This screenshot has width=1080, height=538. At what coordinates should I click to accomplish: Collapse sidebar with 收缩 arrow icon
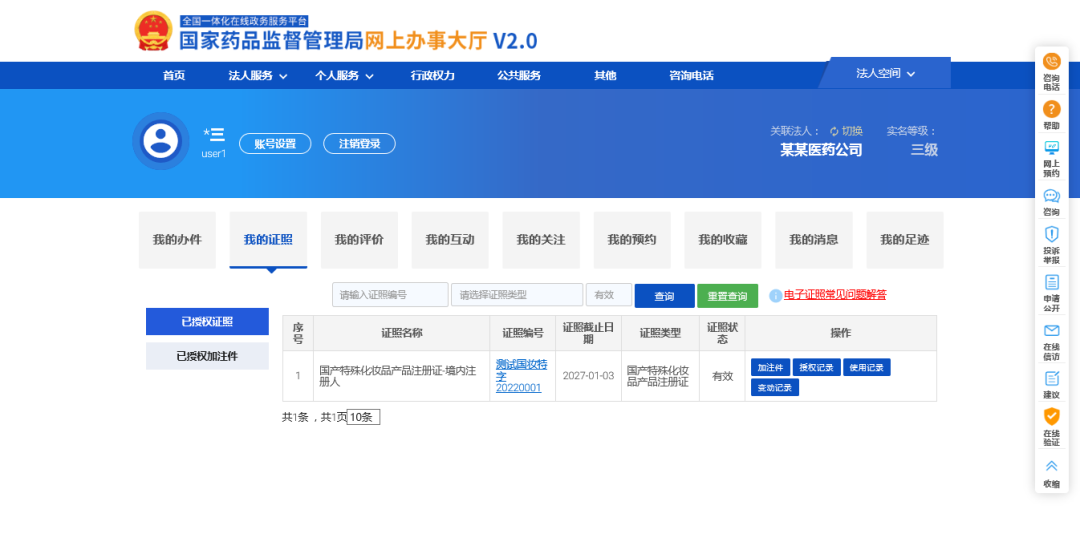[x=1051, y=466]
